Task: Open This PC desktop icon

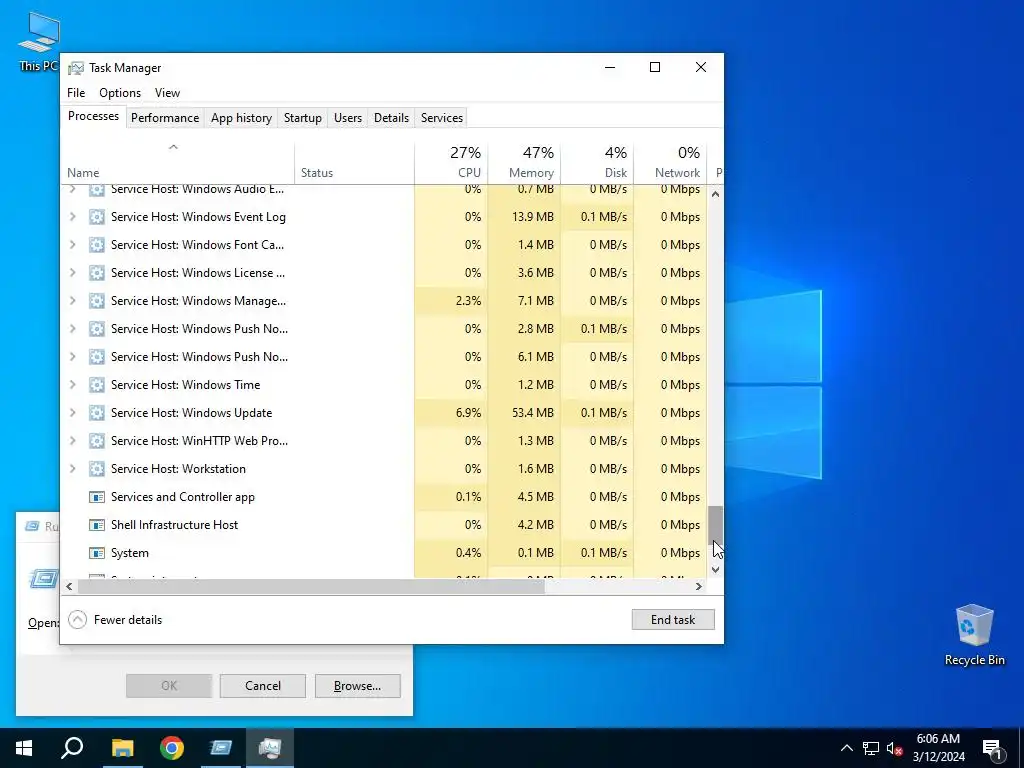Action: pyautogui.click(x=38, y=40)
